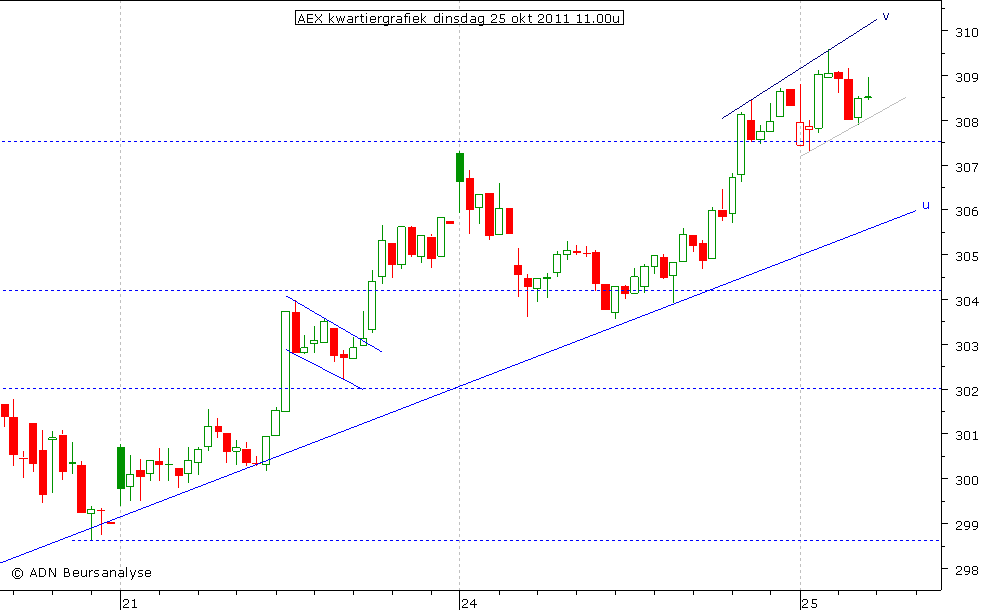
Task: Click the price label 298
Action: click(x=966, y=570)
